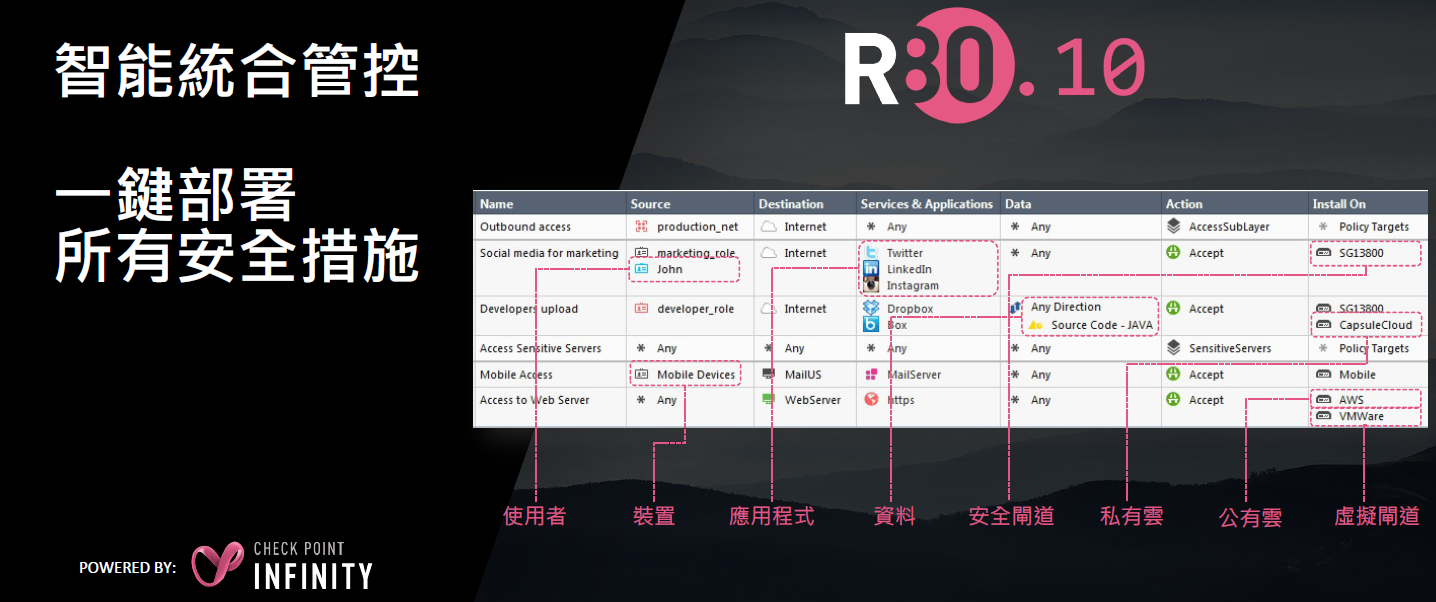The image size is (1436, 602).
Task: Click Source 'Any' in Access to Web Server row
Action: [667, 400]
